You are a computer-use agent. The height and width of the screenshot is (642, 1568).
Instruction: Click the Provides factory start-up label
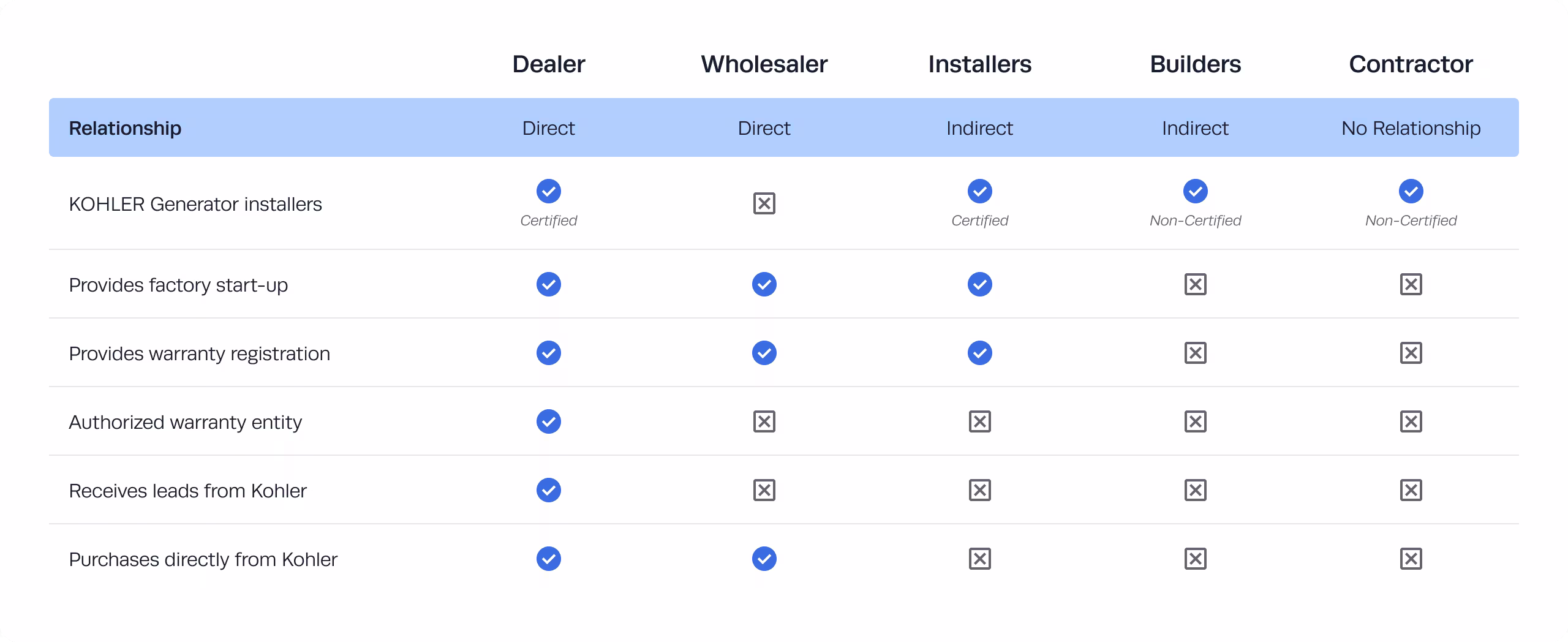point(178,285)
